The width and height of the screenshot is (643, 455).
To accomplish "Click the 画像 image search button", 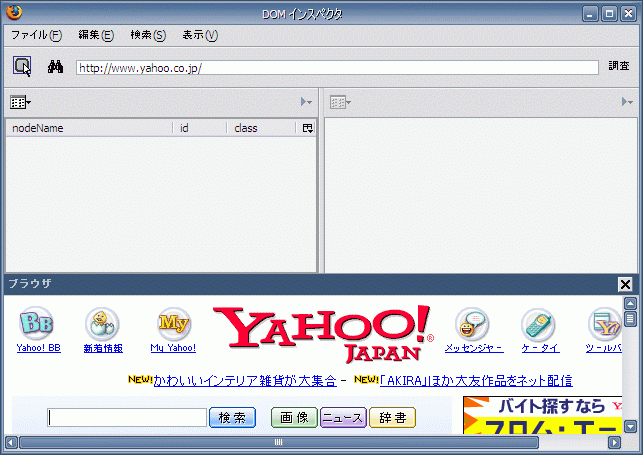I will [294, 417].
